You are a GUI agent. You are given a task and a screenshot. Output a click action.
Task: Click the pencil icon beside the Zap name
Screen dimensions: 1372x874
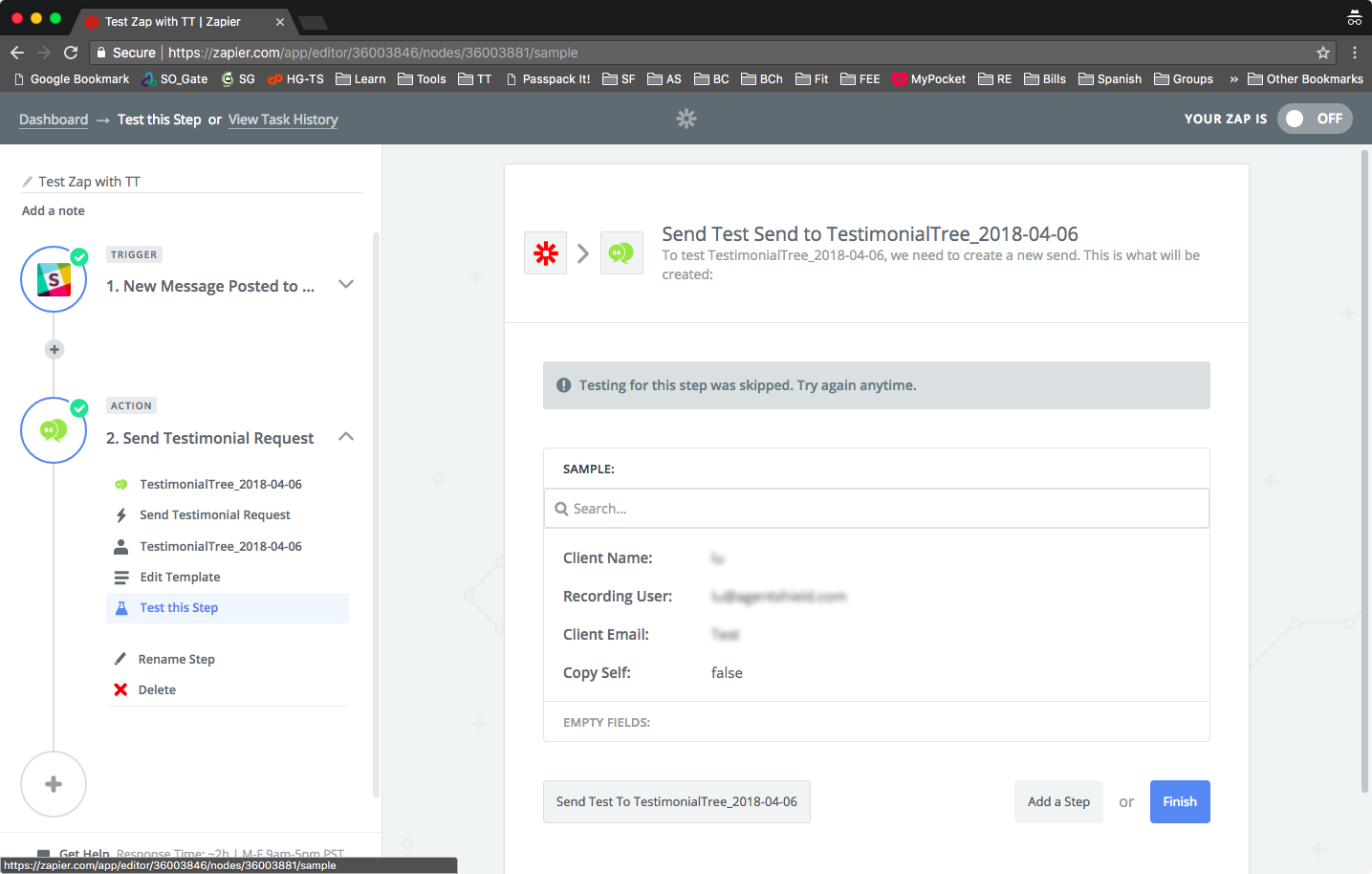tap(28, 182)
